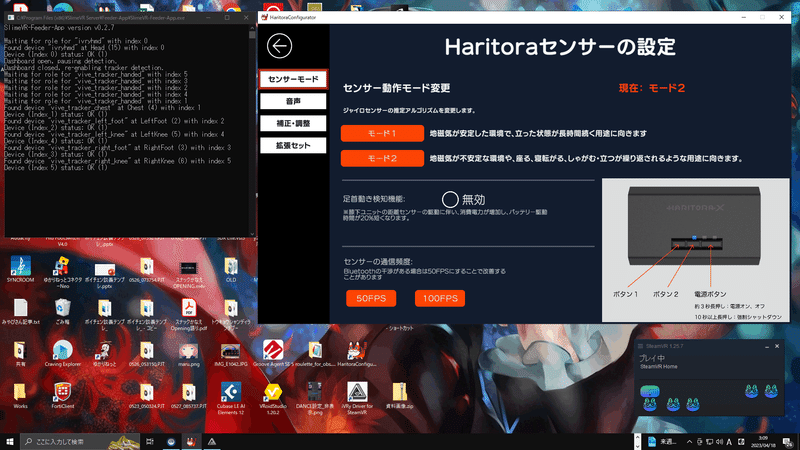
Task: Open the 音声 tab
Action: [x=293, y=101]
